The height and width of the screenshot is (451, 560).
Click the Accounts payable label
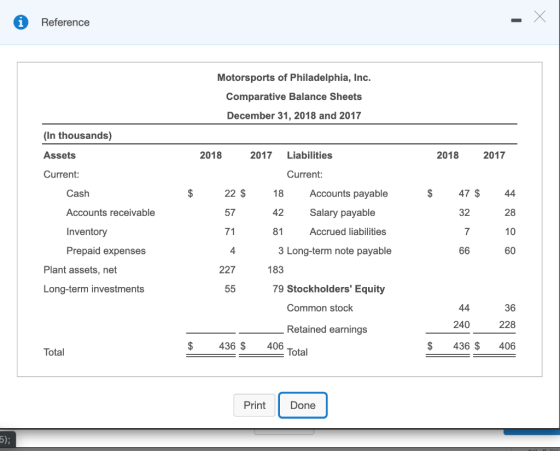click(x=349, y=194)
